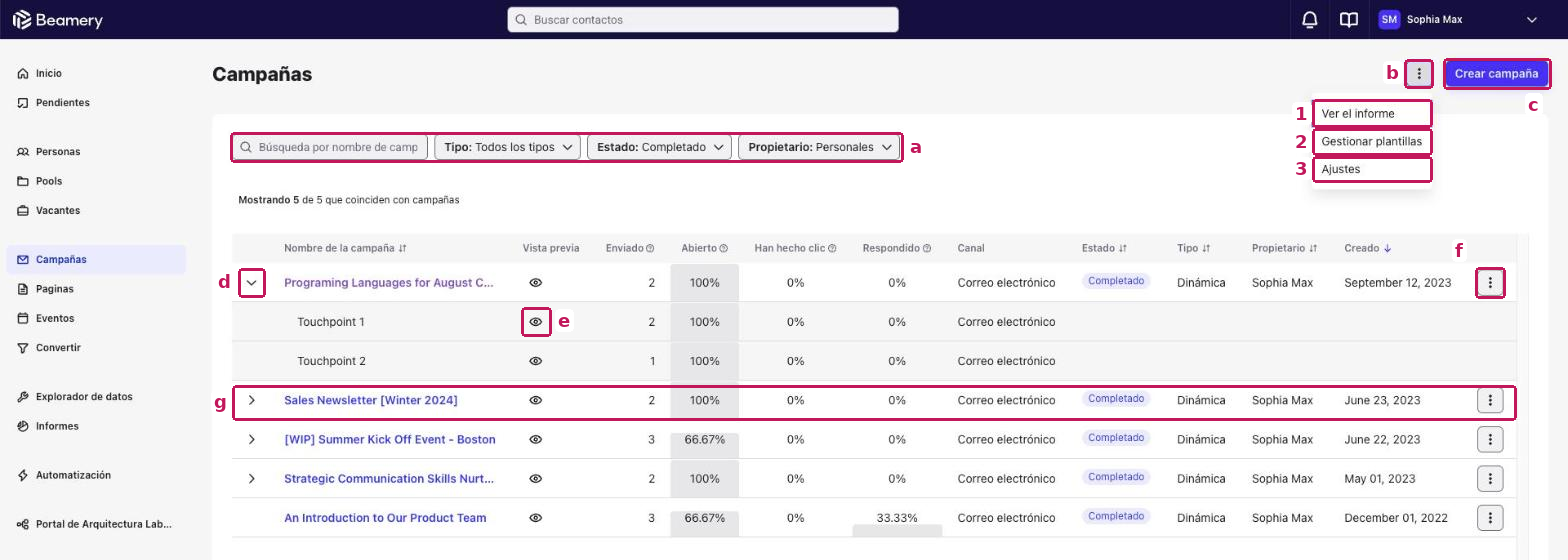Preview Strategic Communication Skills campaign
The image size is (1568, 560).
(536, 479)
